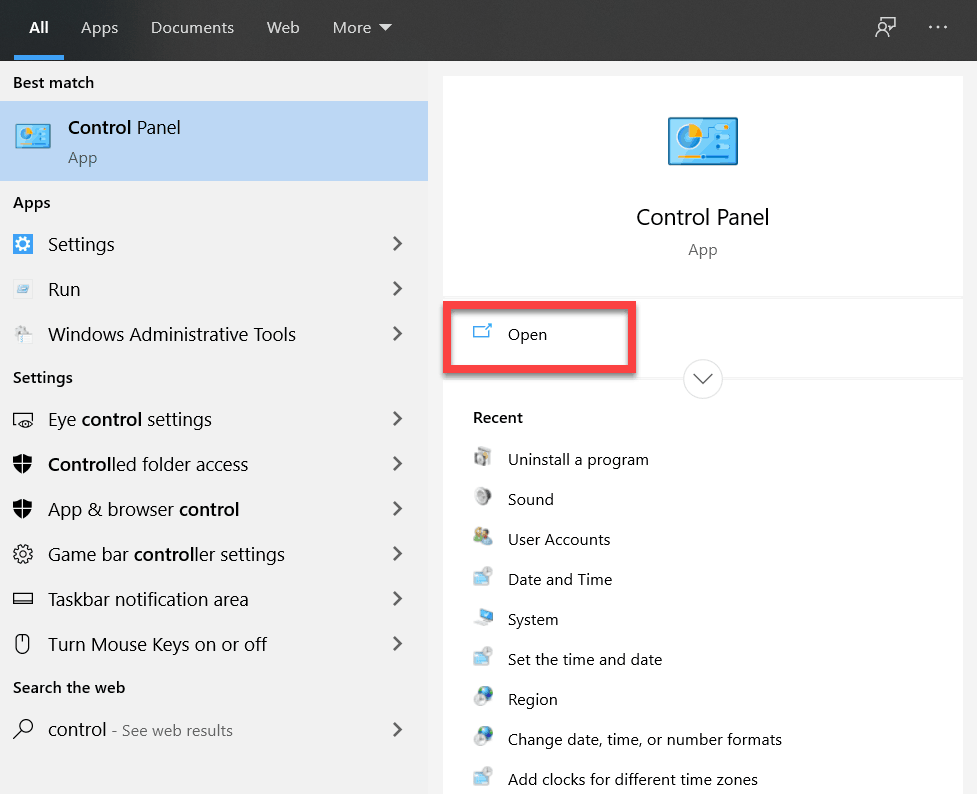
Task: Expand App & browser control arrow
Action: coord(398,509)
